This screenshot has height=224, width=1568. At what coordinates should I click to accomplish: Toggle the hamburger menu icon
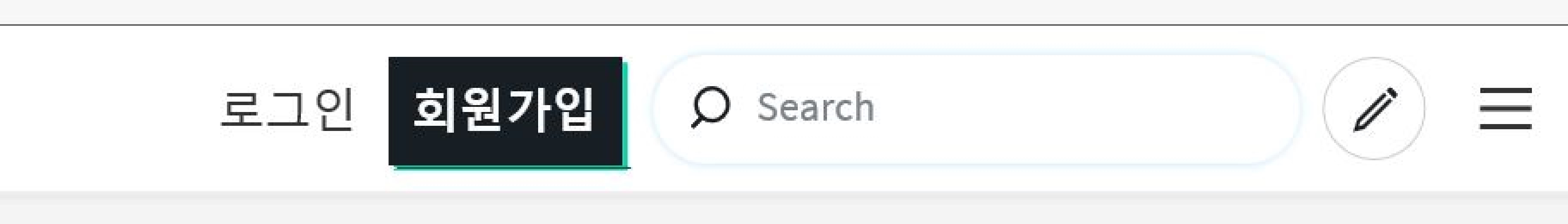[x=1506, y=109]
